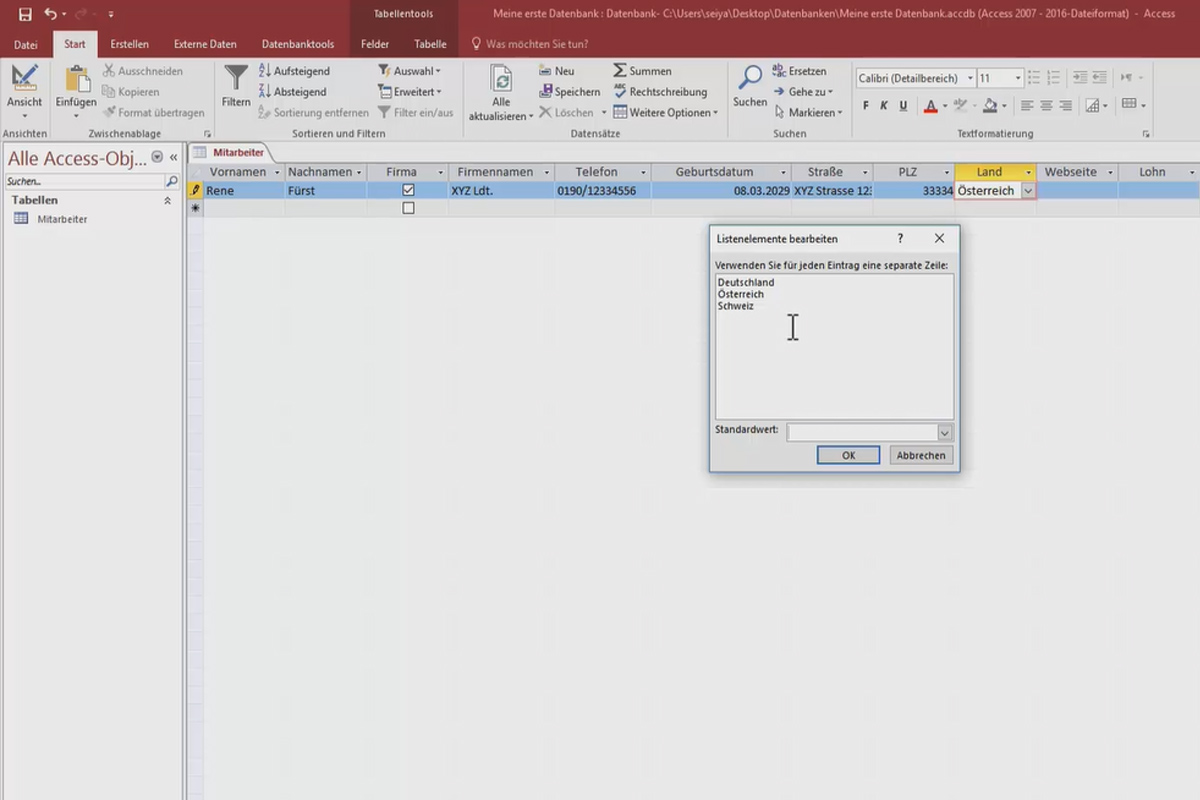Viewport: 1200px width, 800px height.
Task: Check the Firma checkbox in new row
Action: [x=408, y=208]
